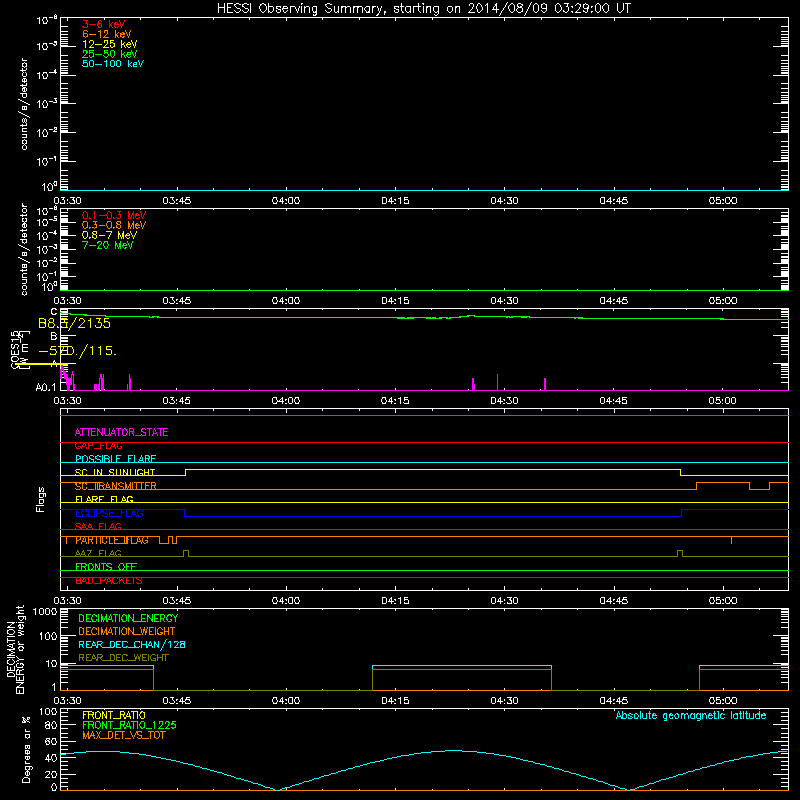Select the ATTENUATOR_STATE flag label
Image resolution: width=800 pixels, height=800 pixels.
(x=121, y=432)
